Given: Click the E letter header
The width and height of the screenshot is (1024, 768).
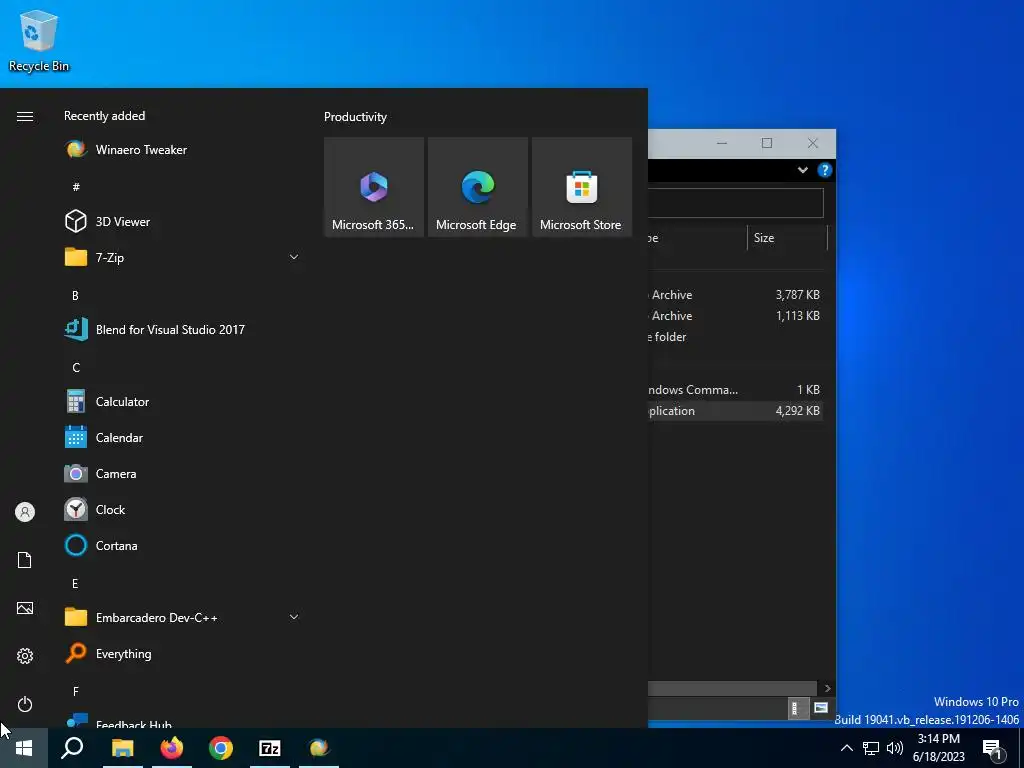Looking at the screenshot, I should click(x=75, y=583).
